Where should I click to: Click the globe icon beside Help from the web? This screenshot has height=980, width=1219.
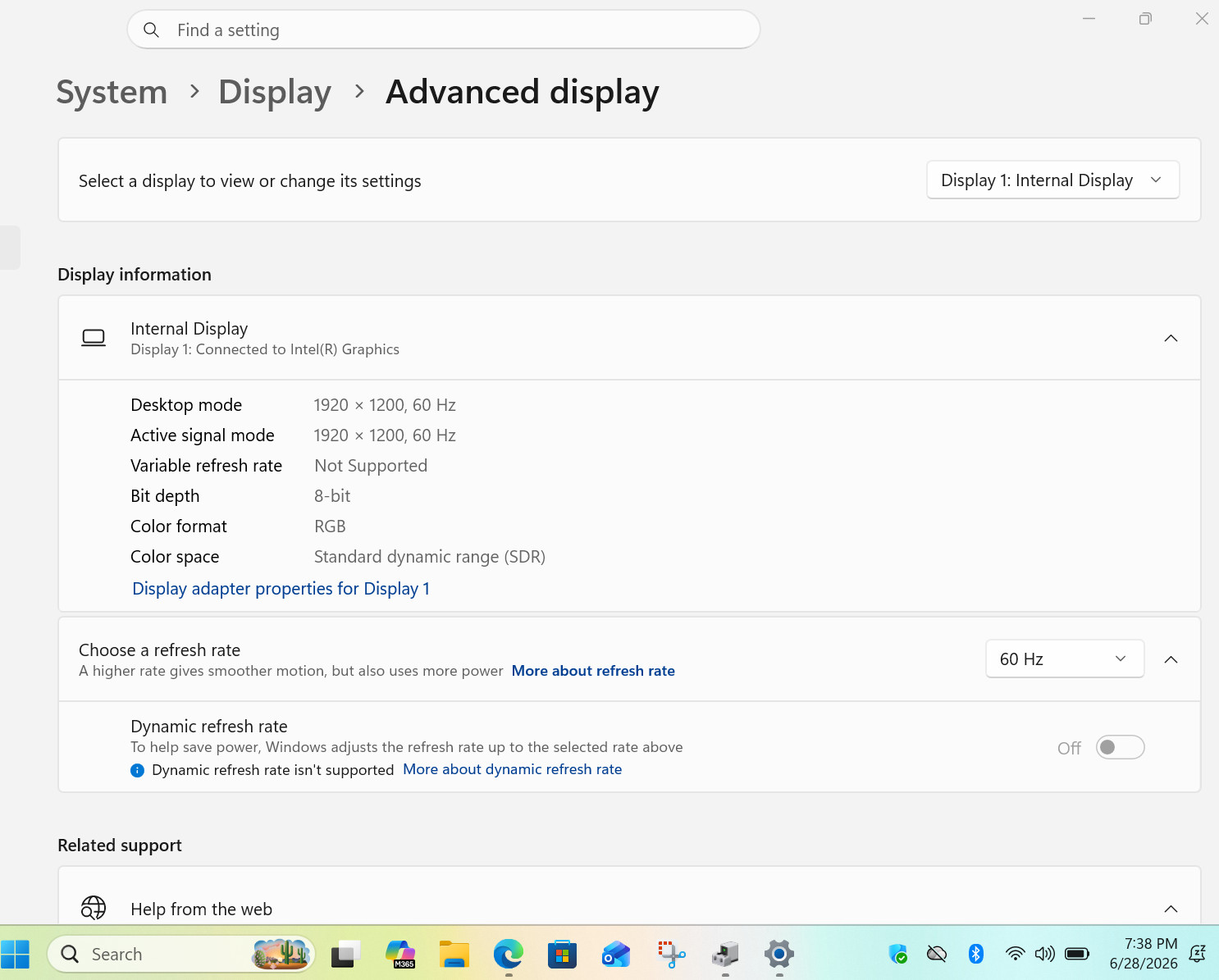click(94, 908)
